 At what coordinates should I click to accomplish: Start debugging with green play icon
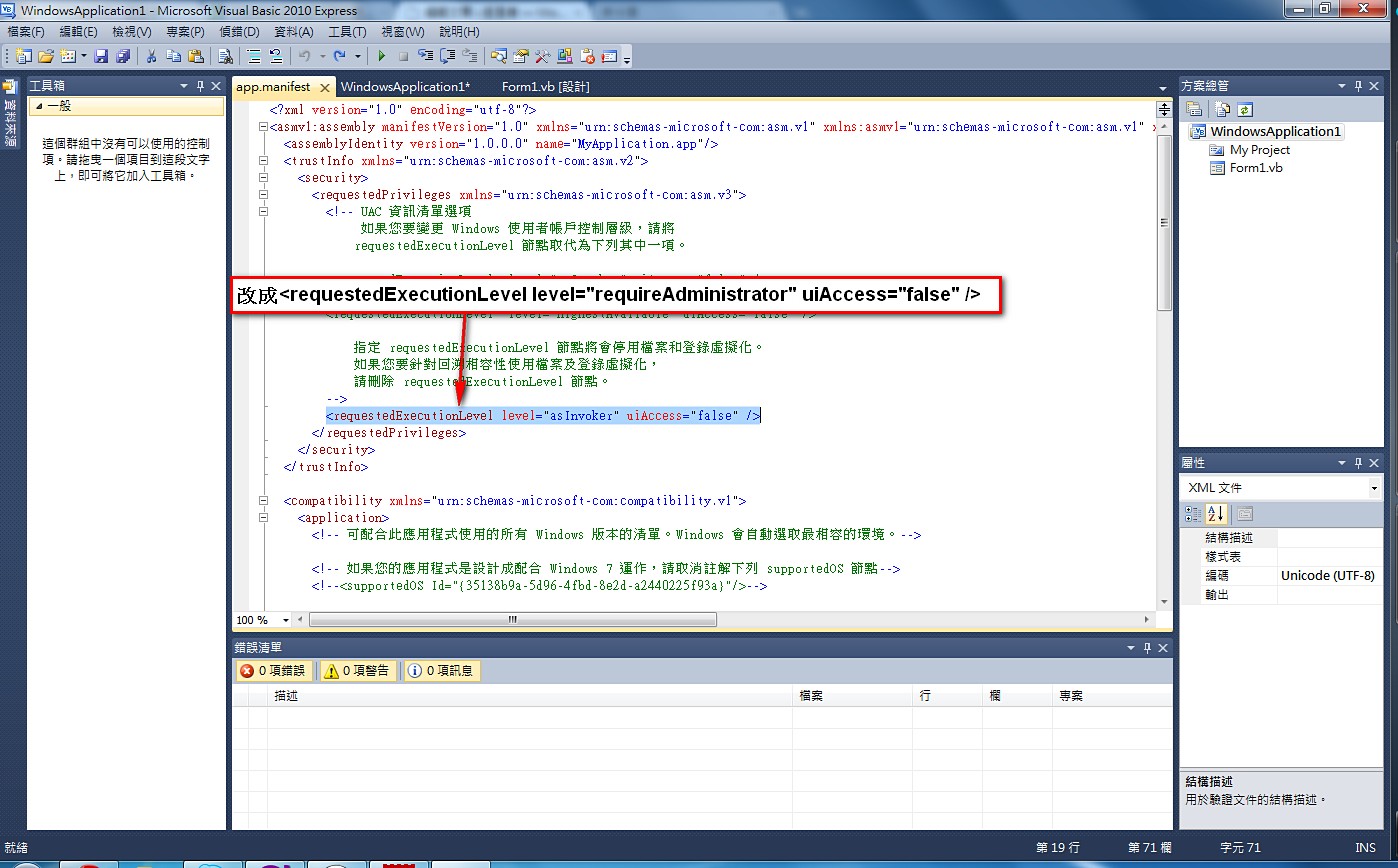(x=381, y=56)
